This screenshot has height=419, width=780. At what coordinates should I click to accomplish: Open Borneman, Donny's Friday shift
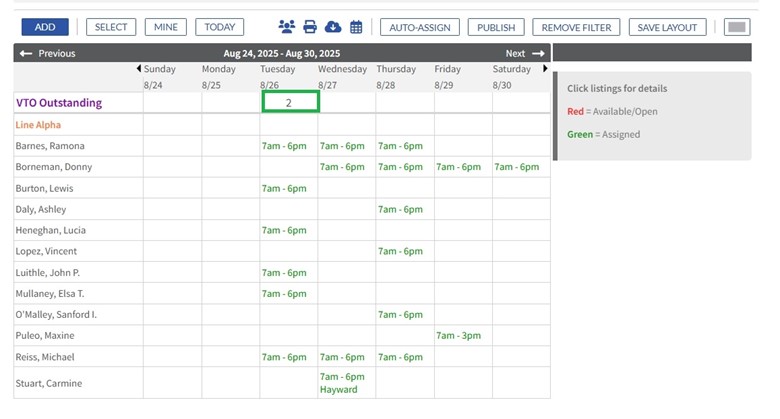coord(459,167)
